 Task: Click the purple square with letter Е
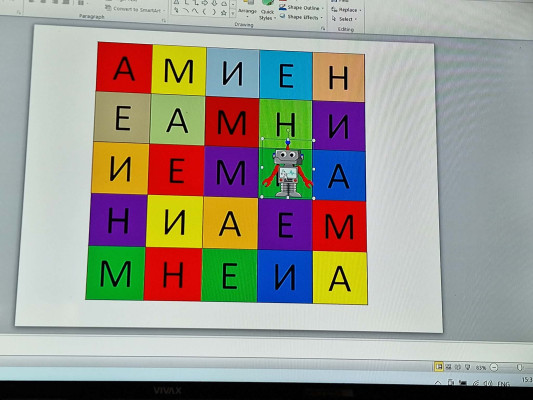tap(285, 225)
